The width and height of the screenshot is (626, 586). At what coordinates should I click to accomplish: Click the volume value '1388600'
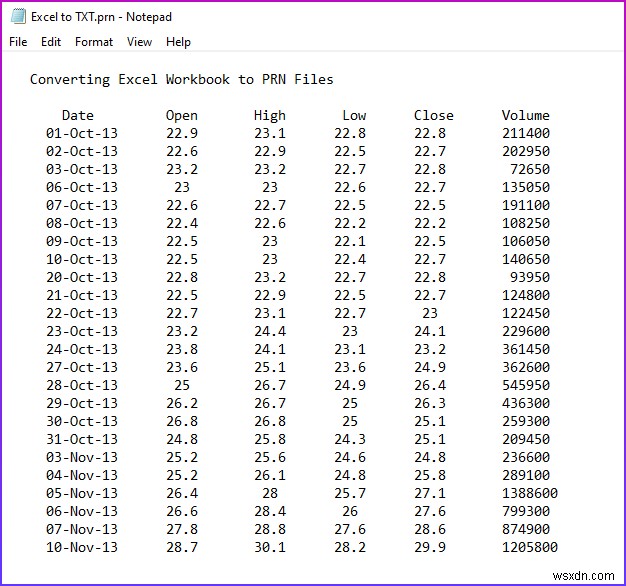[x=530, y=493]
